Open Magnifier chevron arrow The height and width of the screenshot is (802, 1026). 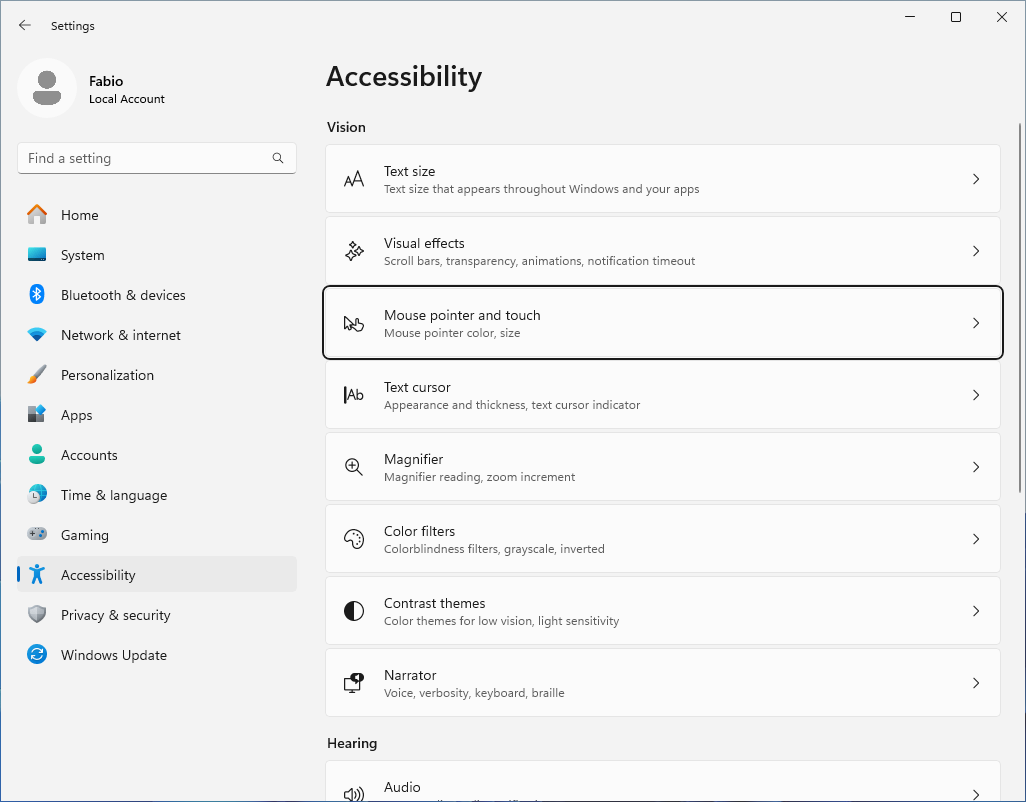[x=976, y=467]
